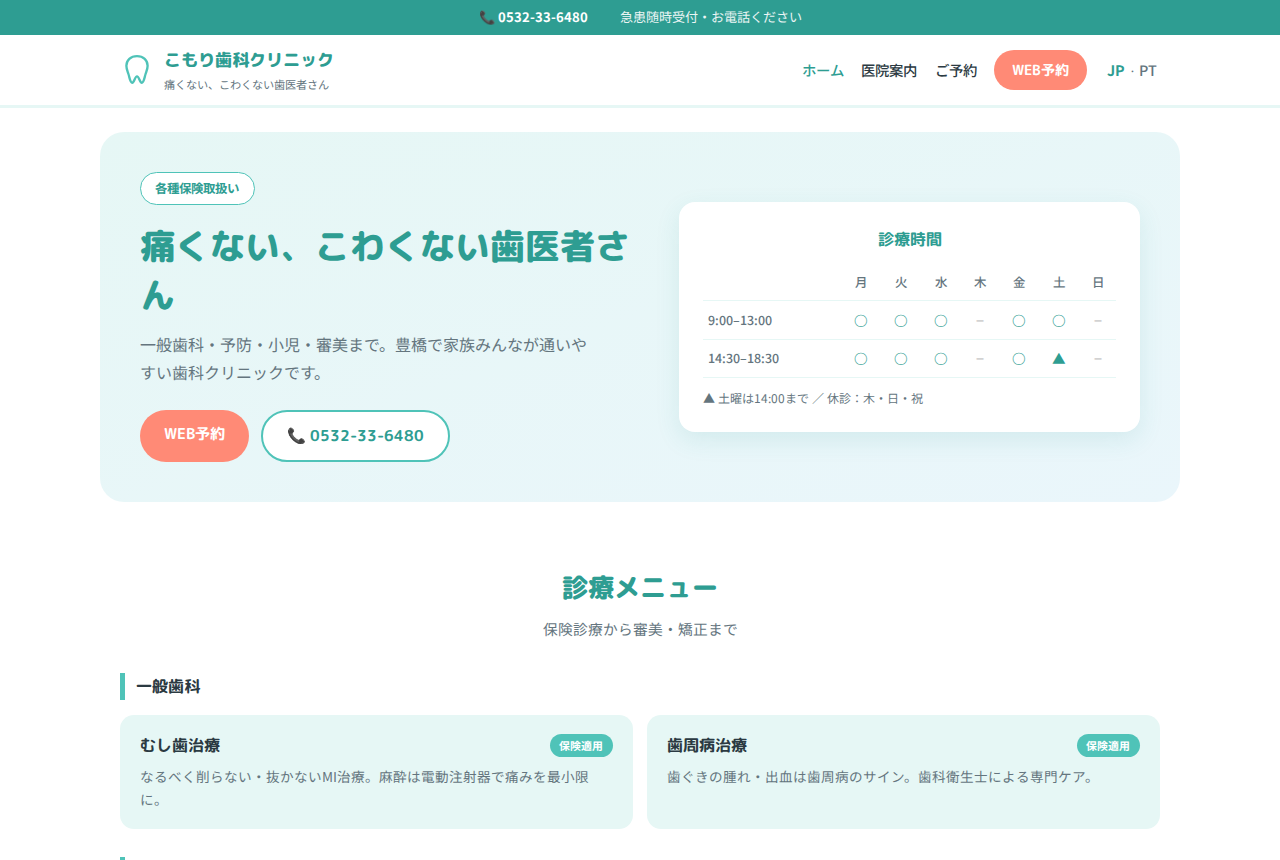
Task: Switch language to PT
Action: (x=1148, y=71)
